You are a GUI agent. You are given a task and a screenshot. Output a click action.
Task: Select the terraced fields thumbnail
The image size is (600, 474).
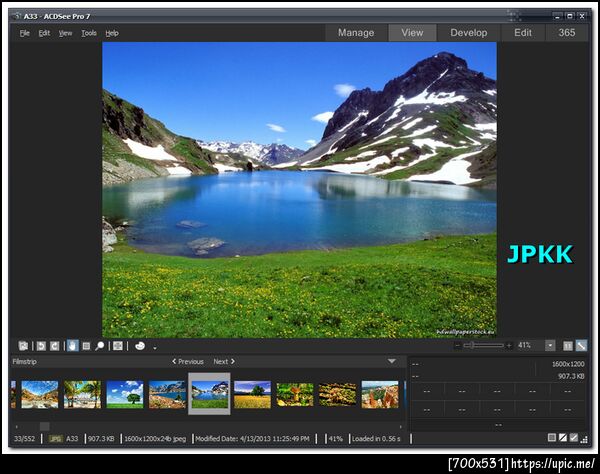338,394
